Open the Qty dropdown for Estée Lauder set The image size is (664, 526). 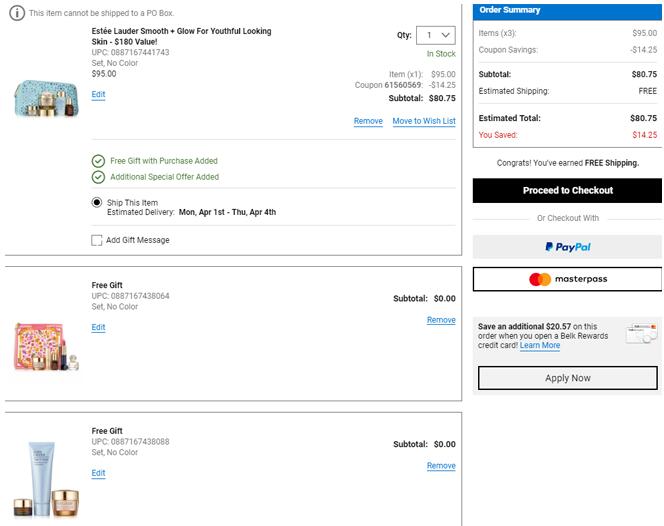(436, 35)
